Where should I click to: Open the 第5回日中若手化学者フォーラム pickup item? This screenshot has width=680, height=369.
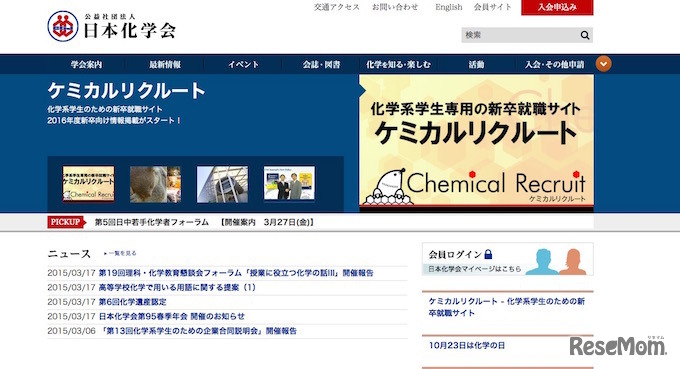(204, 222)
